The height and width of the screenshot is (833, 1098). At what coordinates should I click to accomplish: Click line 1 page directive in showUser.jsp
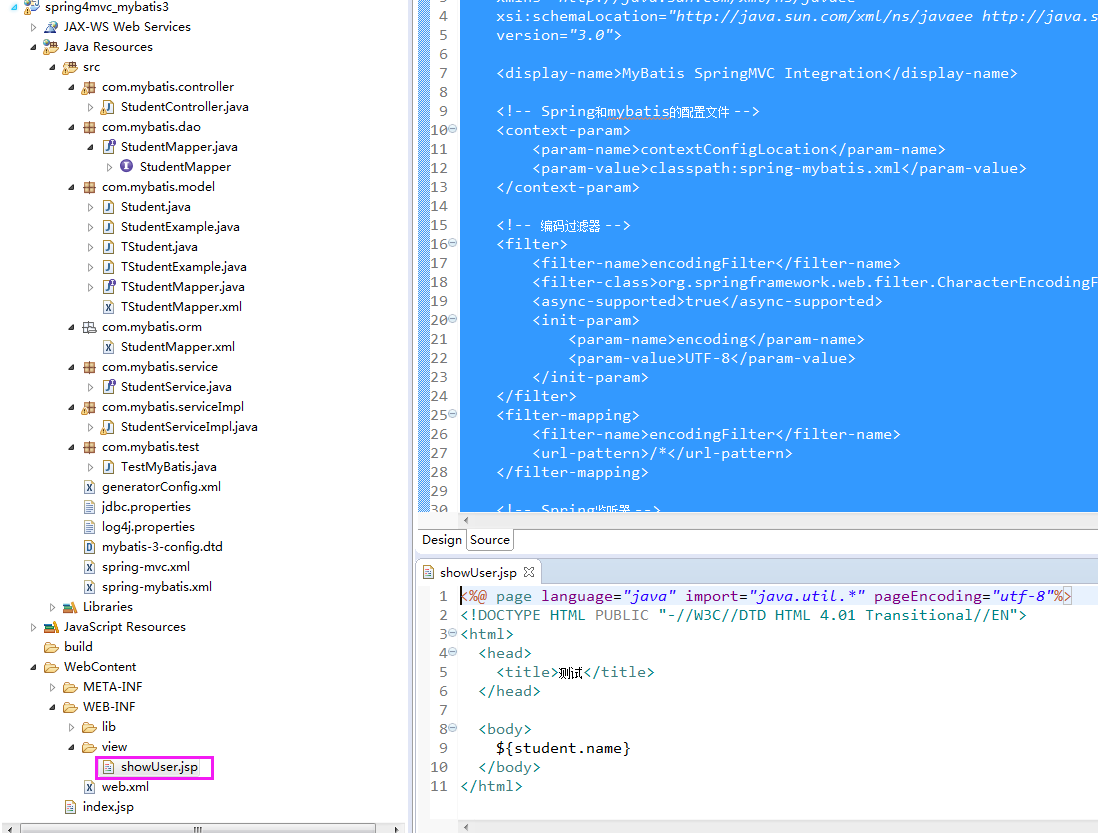tap(766, 596)
